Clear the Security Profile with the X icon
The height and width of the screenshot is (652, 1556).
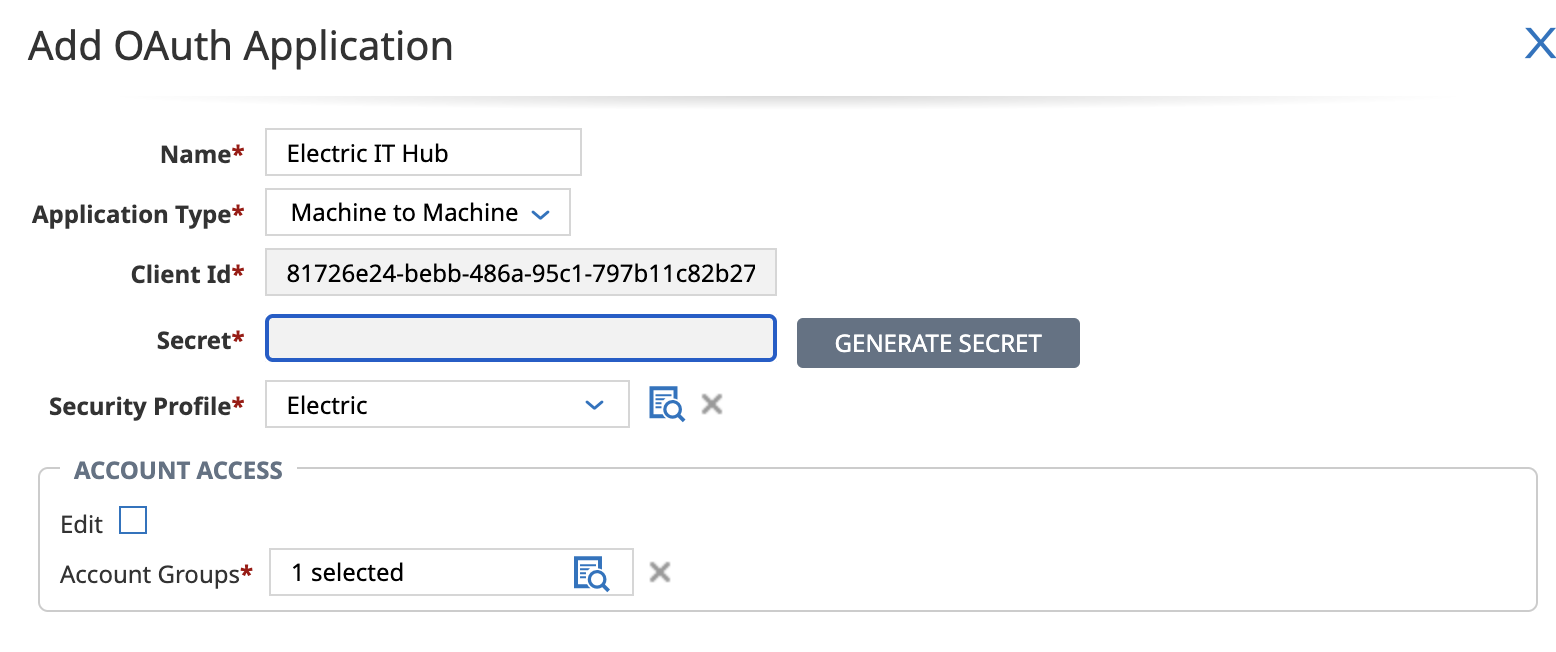click(711, 404)
